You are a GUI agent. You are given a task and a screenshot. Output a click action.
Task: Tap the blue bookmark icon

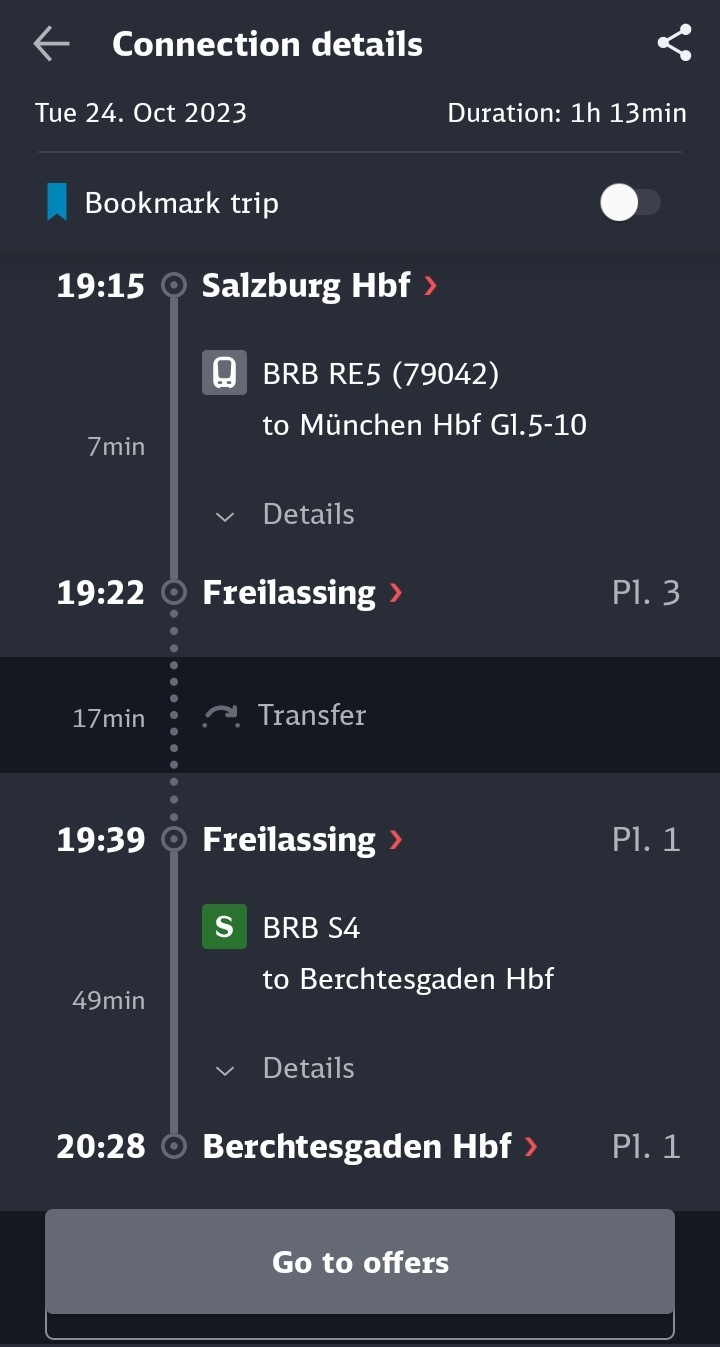(57, 203)
